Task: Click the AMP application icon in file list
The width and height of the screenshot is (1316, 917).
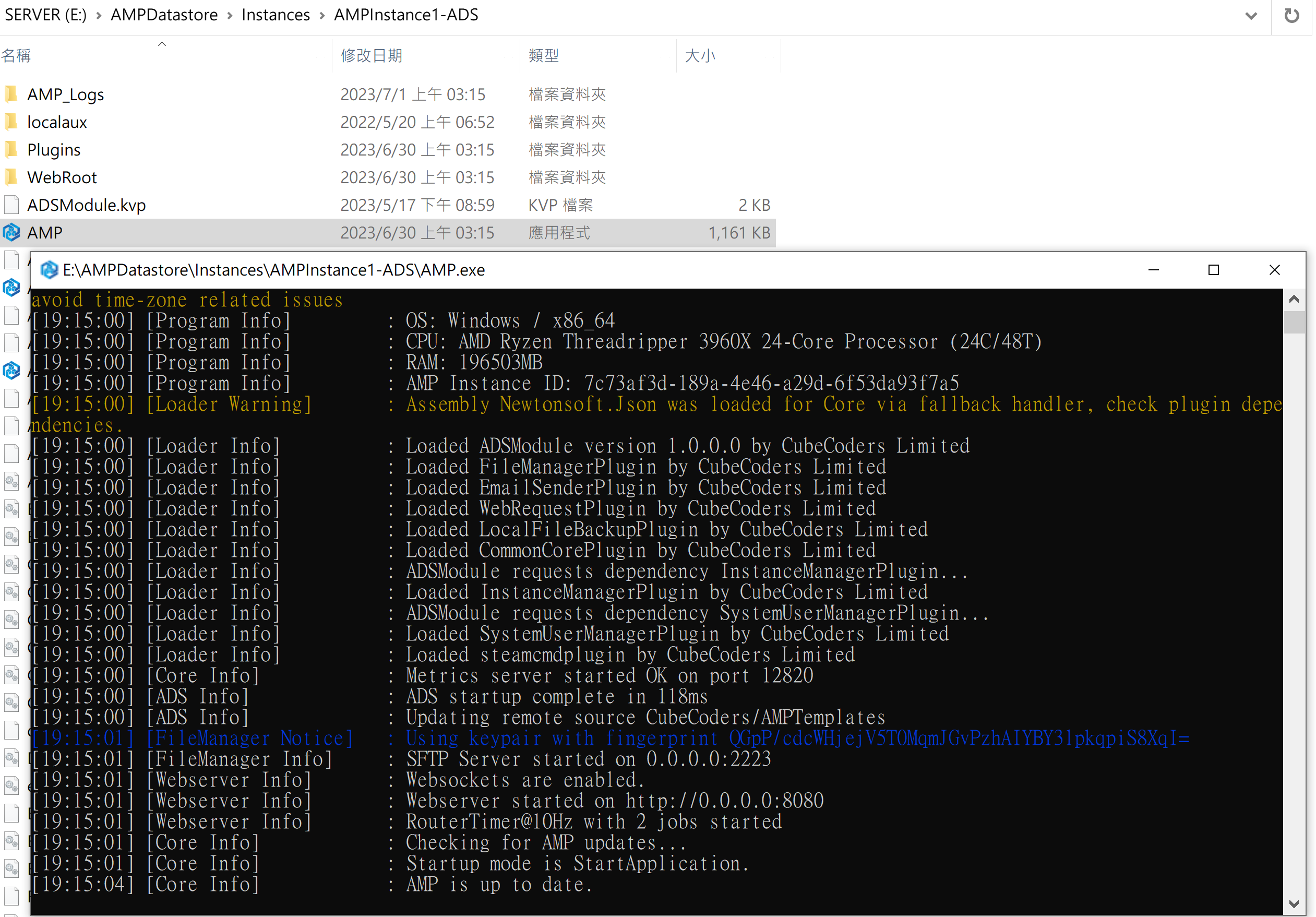Action: point(11,232)
